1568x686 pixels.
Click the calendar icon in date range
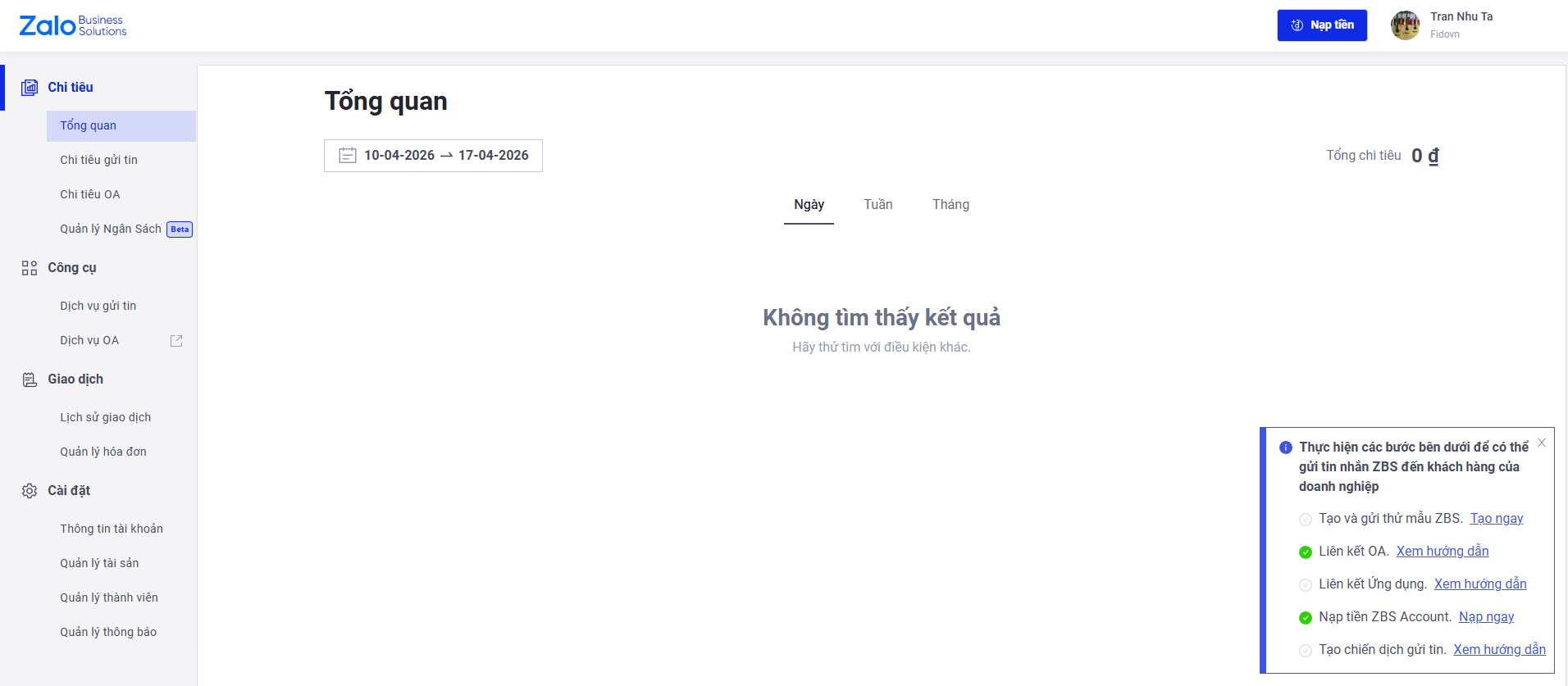(348, 156)
